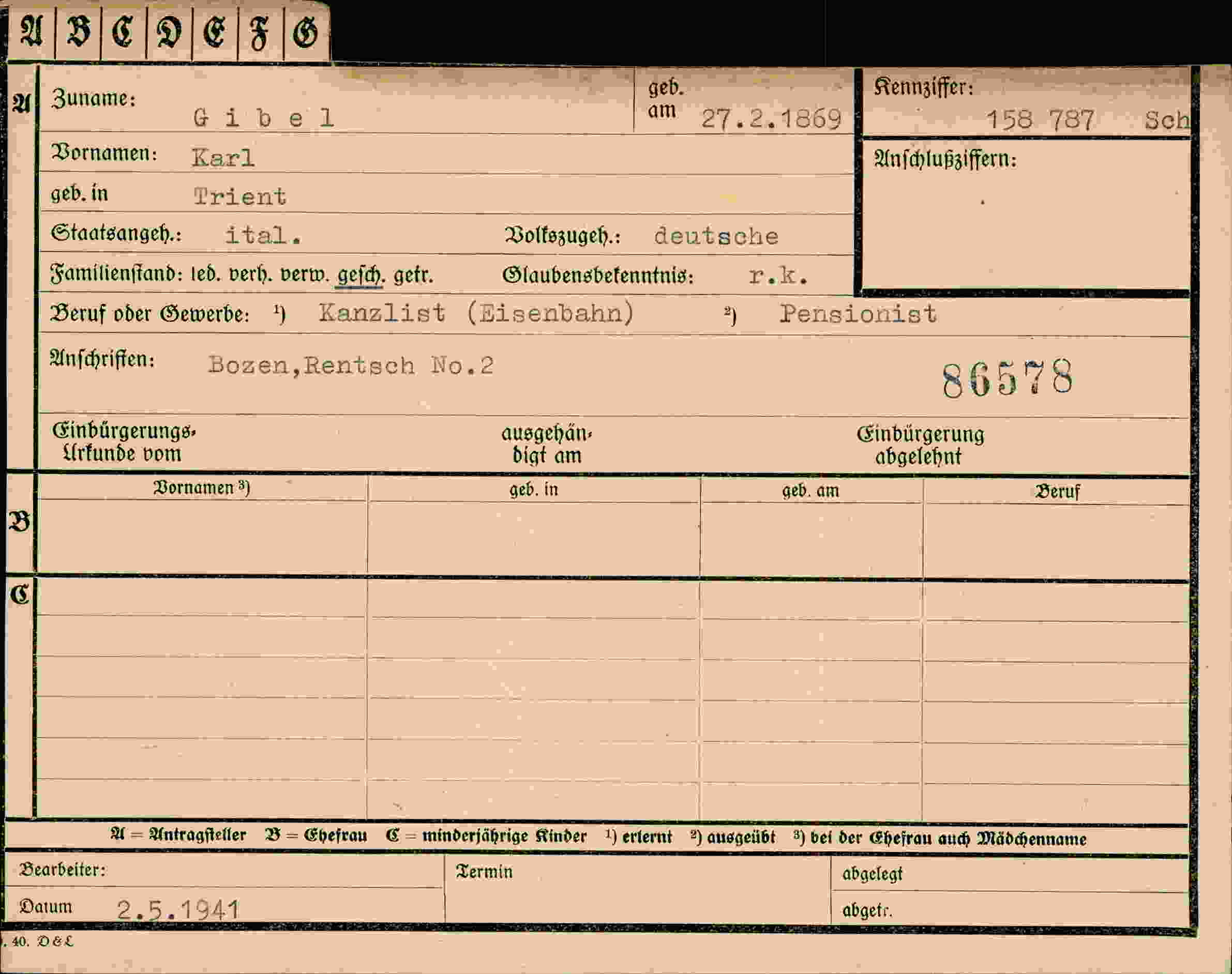The image size is (1232, 974).
Task: Click the 'Termin' label
Action: point(484,872)
